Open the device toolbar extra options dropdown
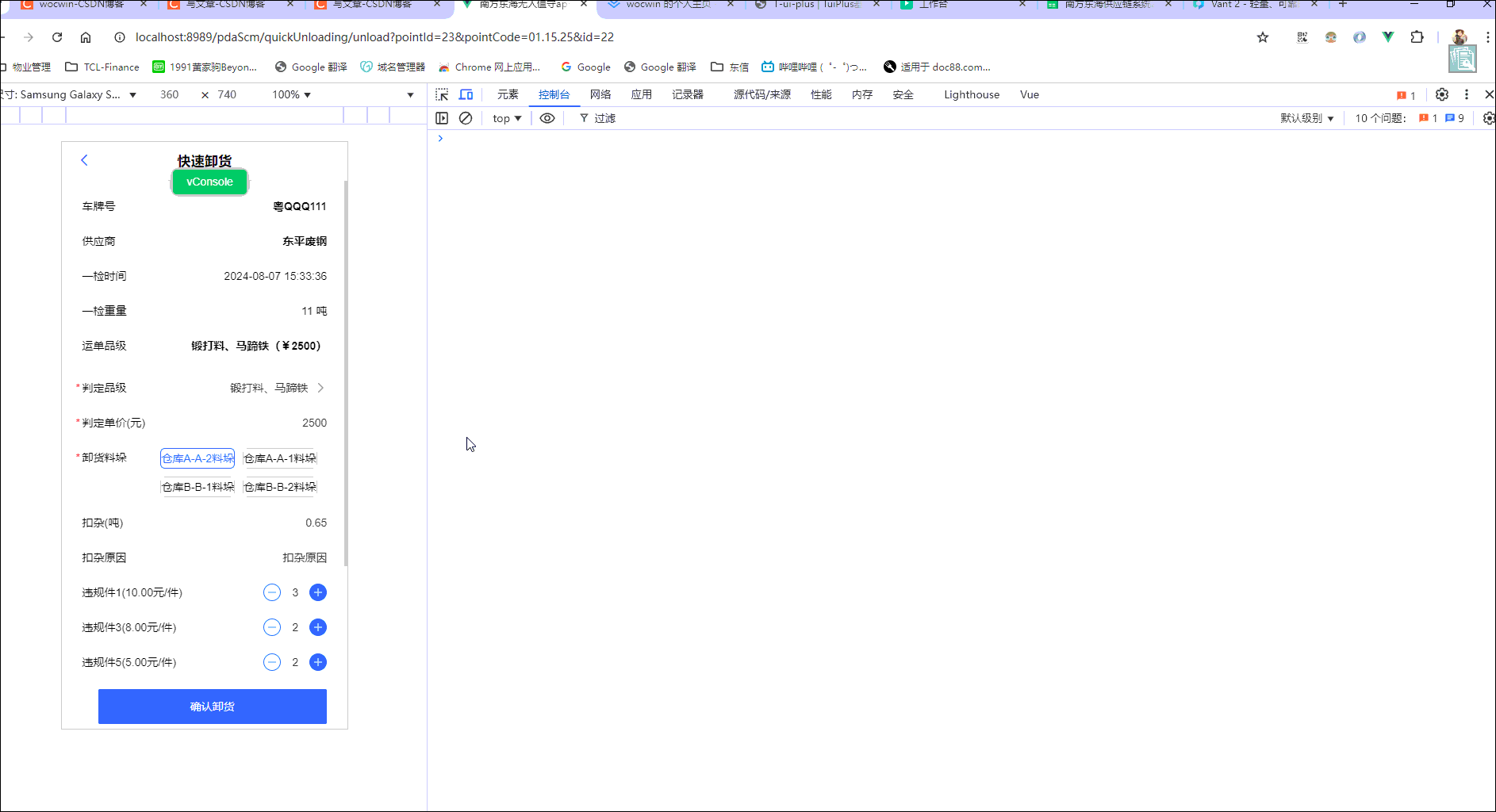The height and width of the screenshot is (812, 1496). click(x=410, y=95)
